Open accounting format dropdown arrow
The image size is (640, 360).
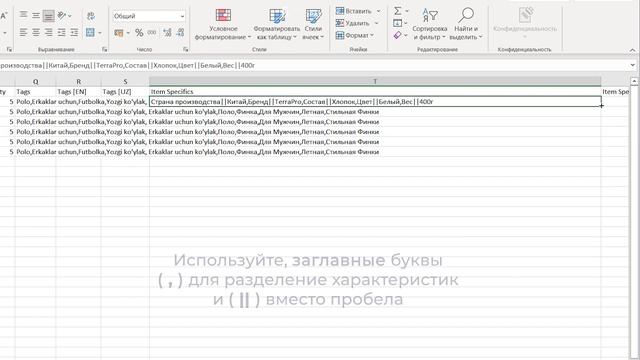pos(128,33)
